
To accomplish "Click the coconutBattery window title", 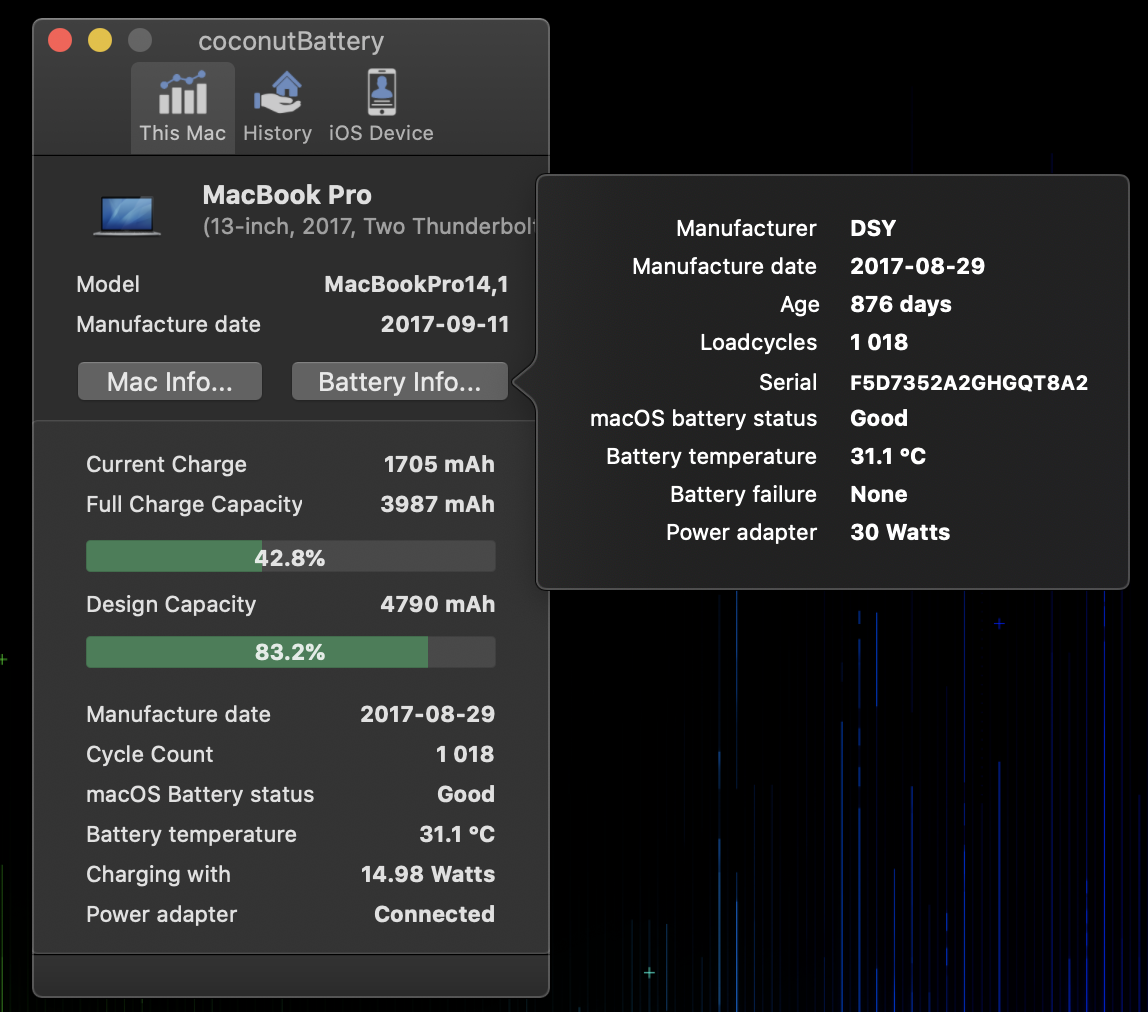I will tap(291, 42).
